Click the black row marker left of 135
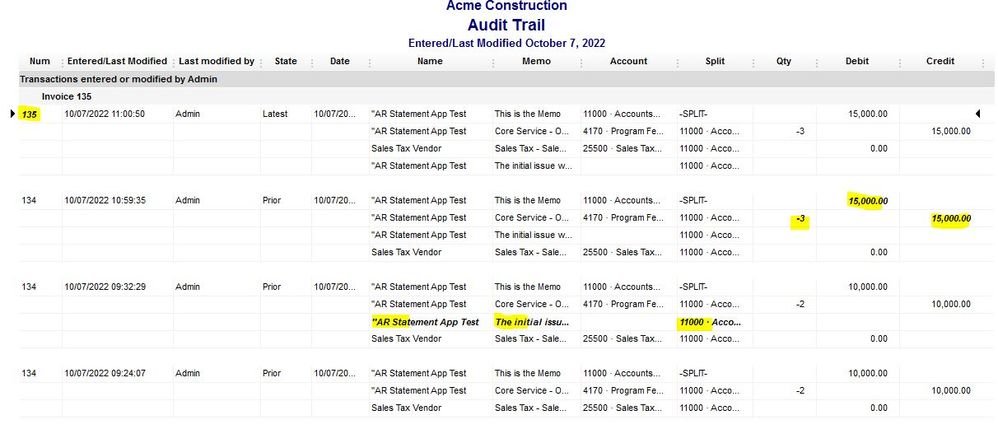This screenshot has width=998, height=443. click(x=13, y=114)
